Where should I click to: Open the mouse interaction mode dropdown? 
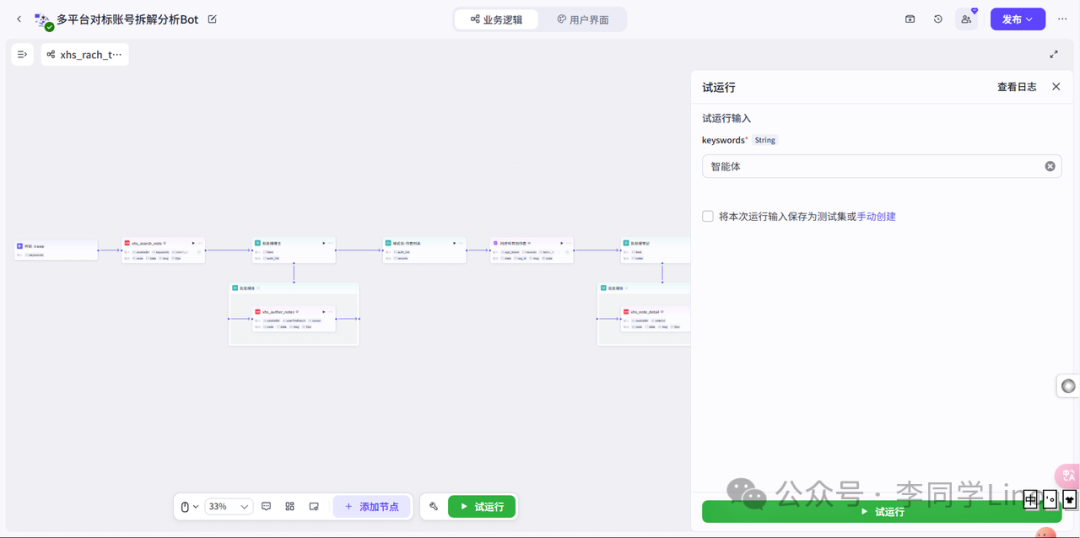189,506
